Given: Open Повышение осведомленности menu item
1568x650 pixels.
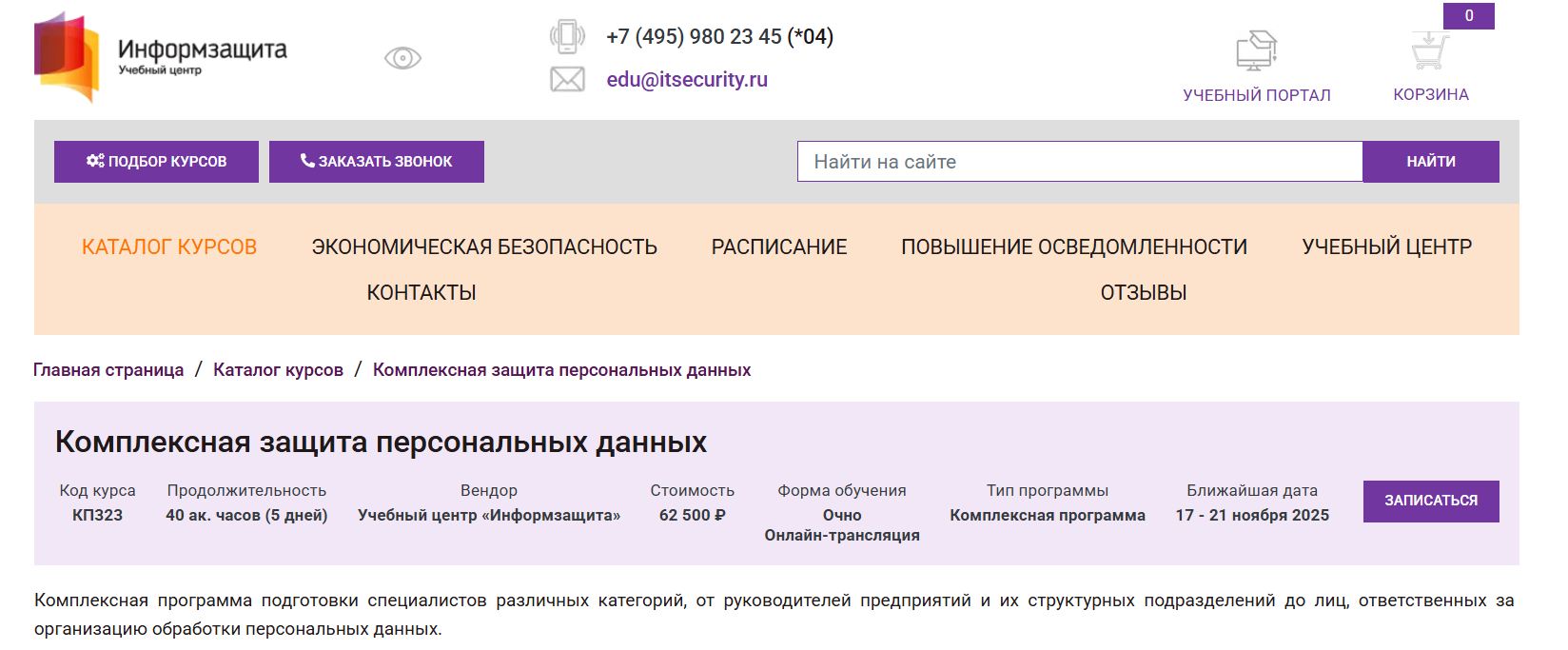Looking at the screenshot, I should pos(1074,247).
